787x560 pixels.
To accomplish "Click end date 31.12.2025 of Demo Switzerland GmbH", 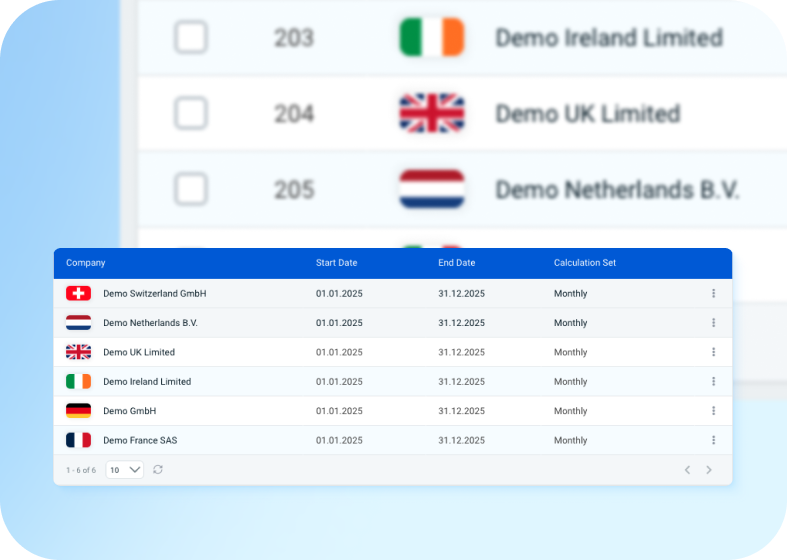I will point(461,294).
